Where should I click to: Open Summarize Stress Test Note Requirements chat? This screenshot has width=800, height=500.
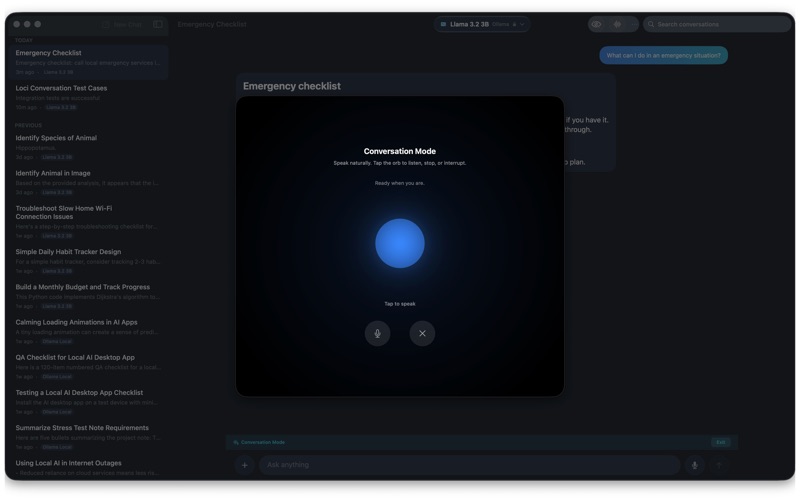(x=88, y=437)
